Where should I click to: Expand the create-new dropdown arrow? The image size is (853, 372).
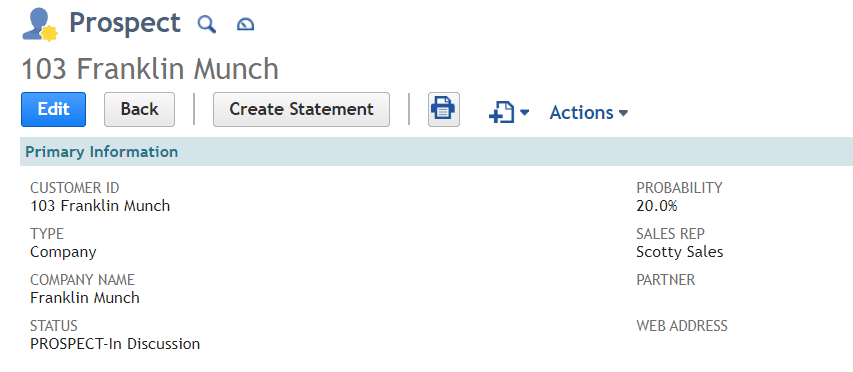(524, 113)
